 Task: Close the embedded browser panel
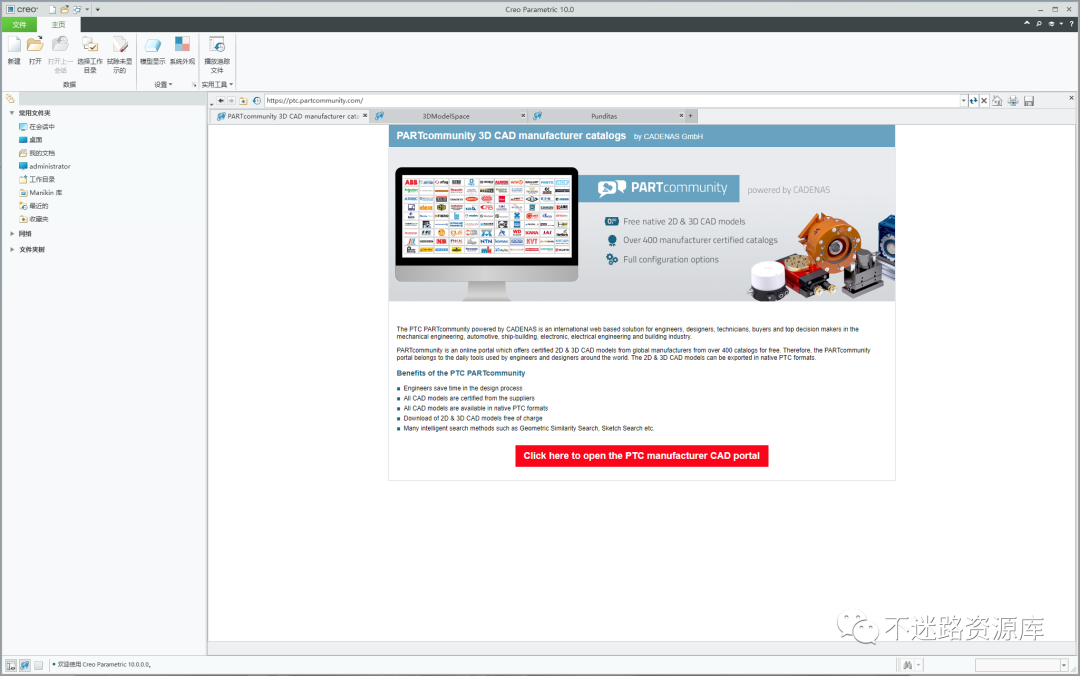click(1071, 98)
